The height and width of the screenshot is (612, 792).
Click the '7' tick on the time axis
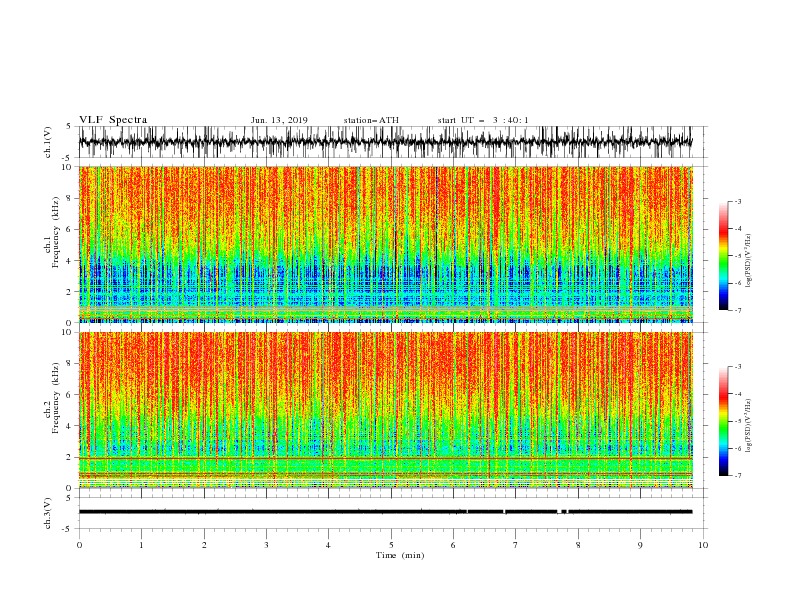click(516, 545)
